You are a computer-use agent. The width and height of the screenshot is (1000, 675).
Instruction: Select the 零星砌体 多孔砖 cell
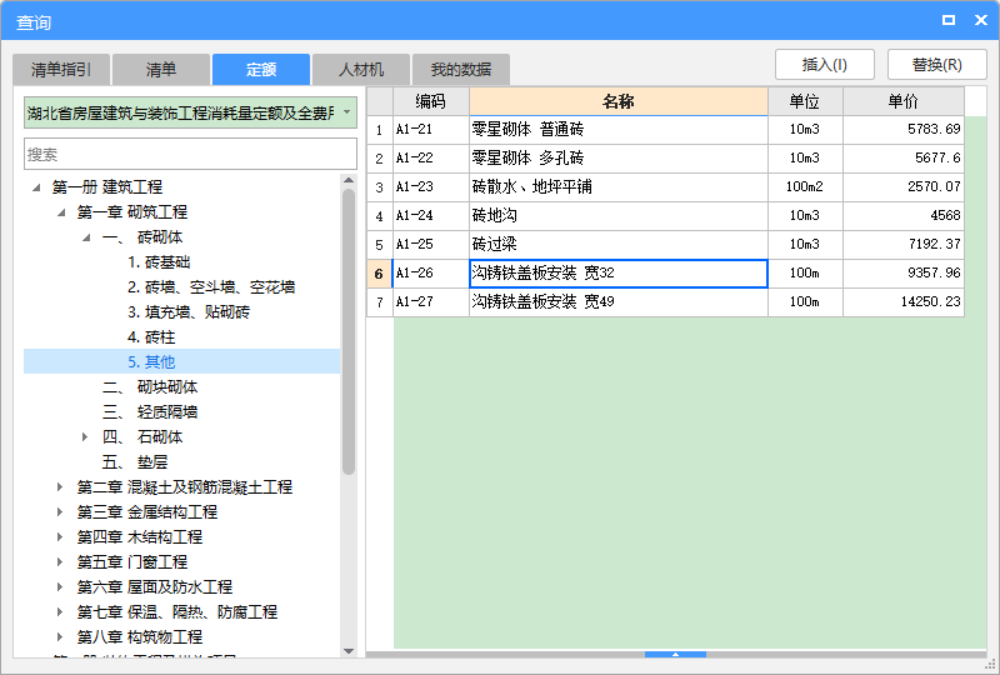pyautogui.click(x=618, y=158)
